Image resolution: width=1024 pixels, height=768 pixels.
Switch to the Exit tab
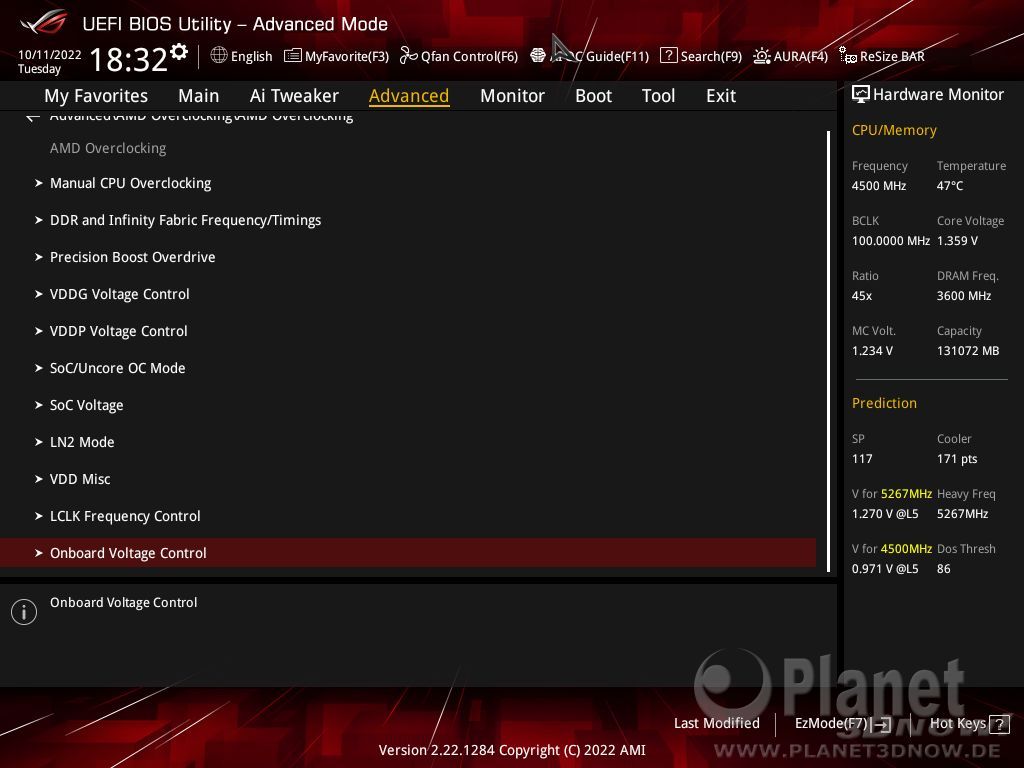point(721,96)
